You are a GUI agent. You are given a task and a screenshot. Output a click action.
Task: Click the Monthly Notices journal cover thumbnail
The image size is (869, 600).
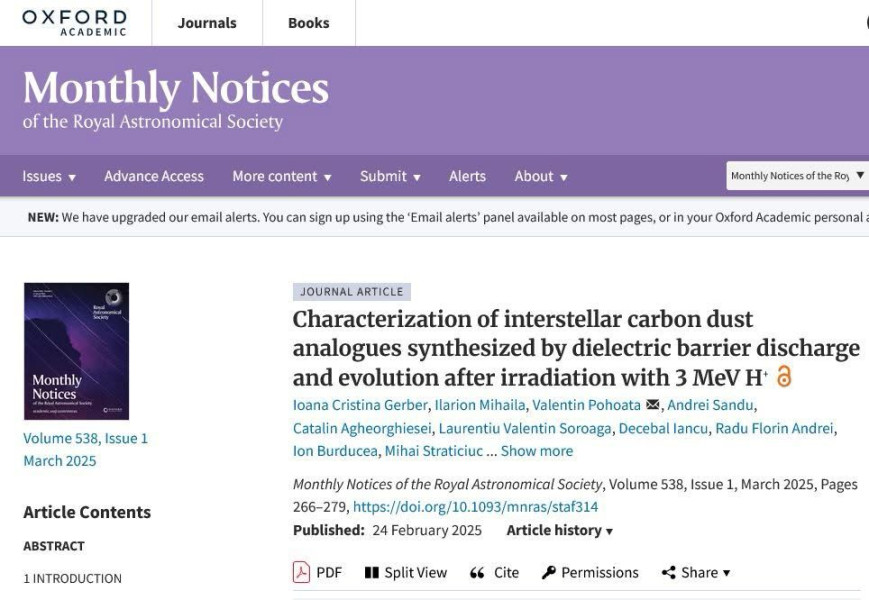[76, 351]
